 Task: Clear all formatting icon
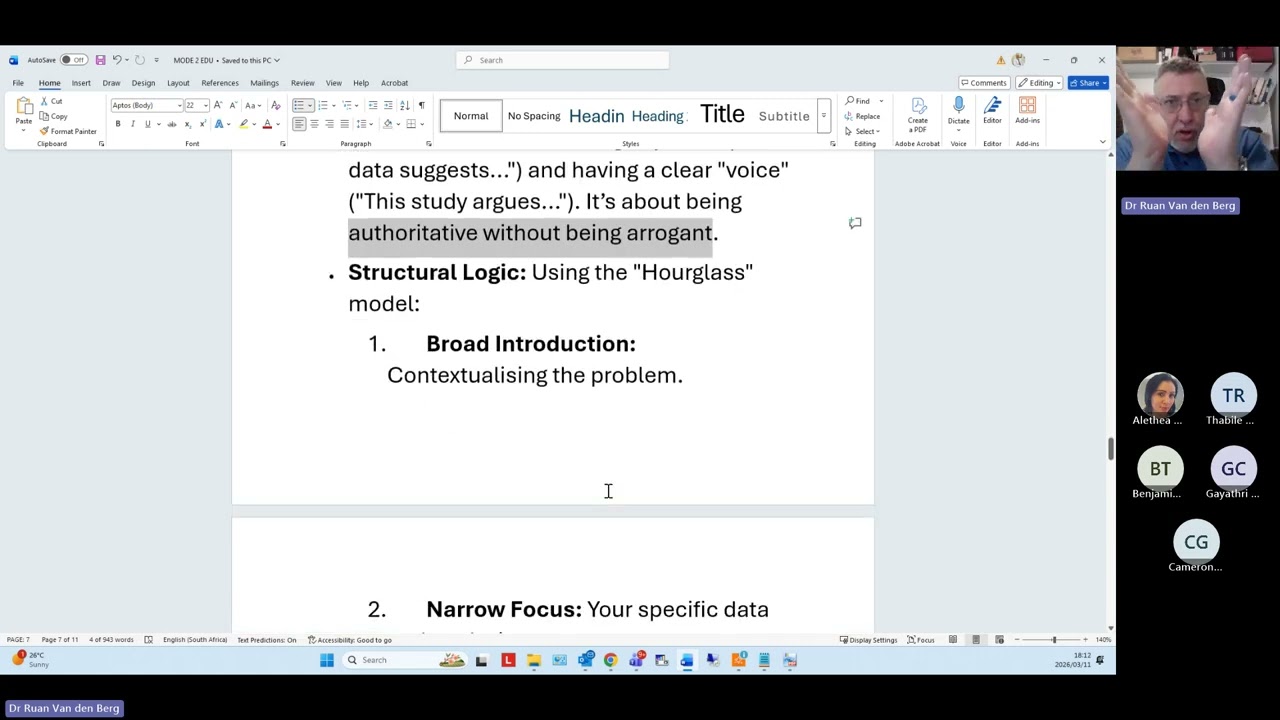click(x=277, y=105)
